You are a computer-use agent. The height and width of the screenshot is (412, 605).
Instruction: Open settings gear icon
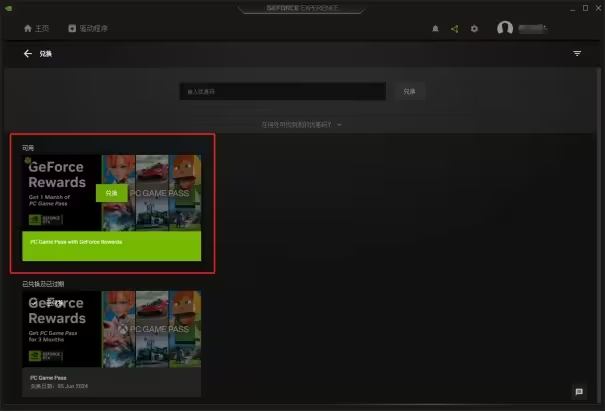point(474,29)
